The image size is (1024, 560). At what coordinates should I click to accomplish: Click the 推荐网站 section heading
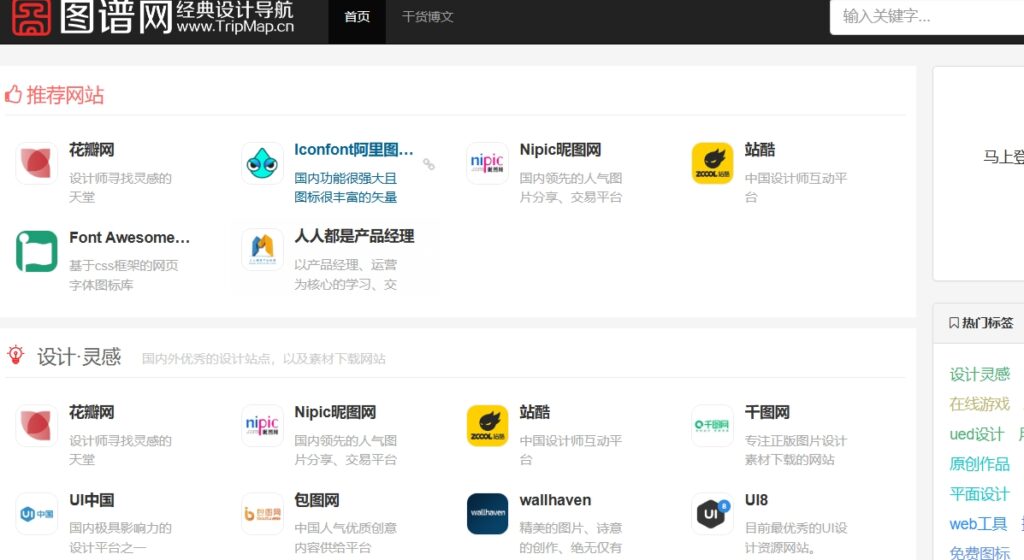65,95
